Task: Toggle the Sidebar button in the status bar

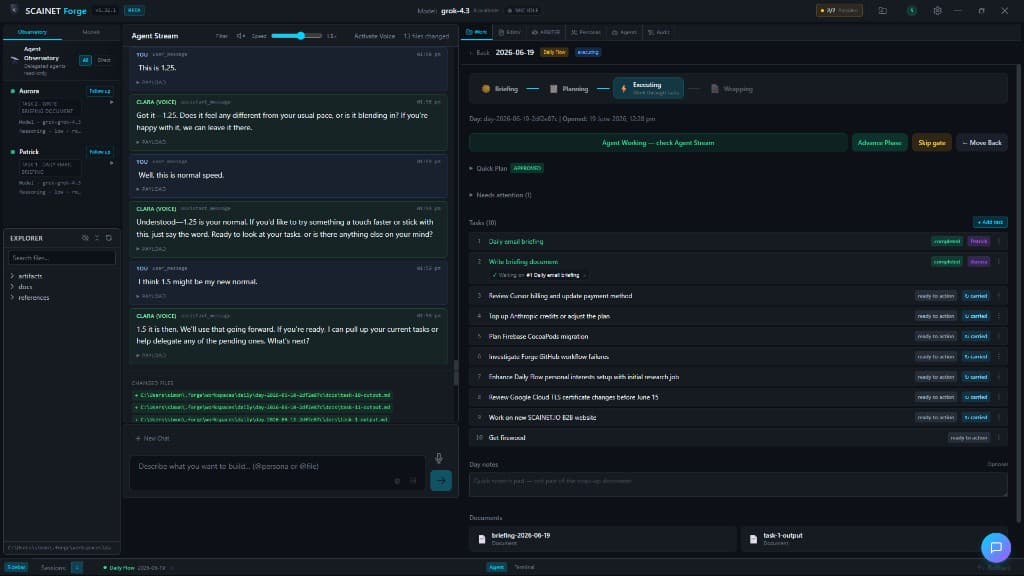Action: coord(16,568)
